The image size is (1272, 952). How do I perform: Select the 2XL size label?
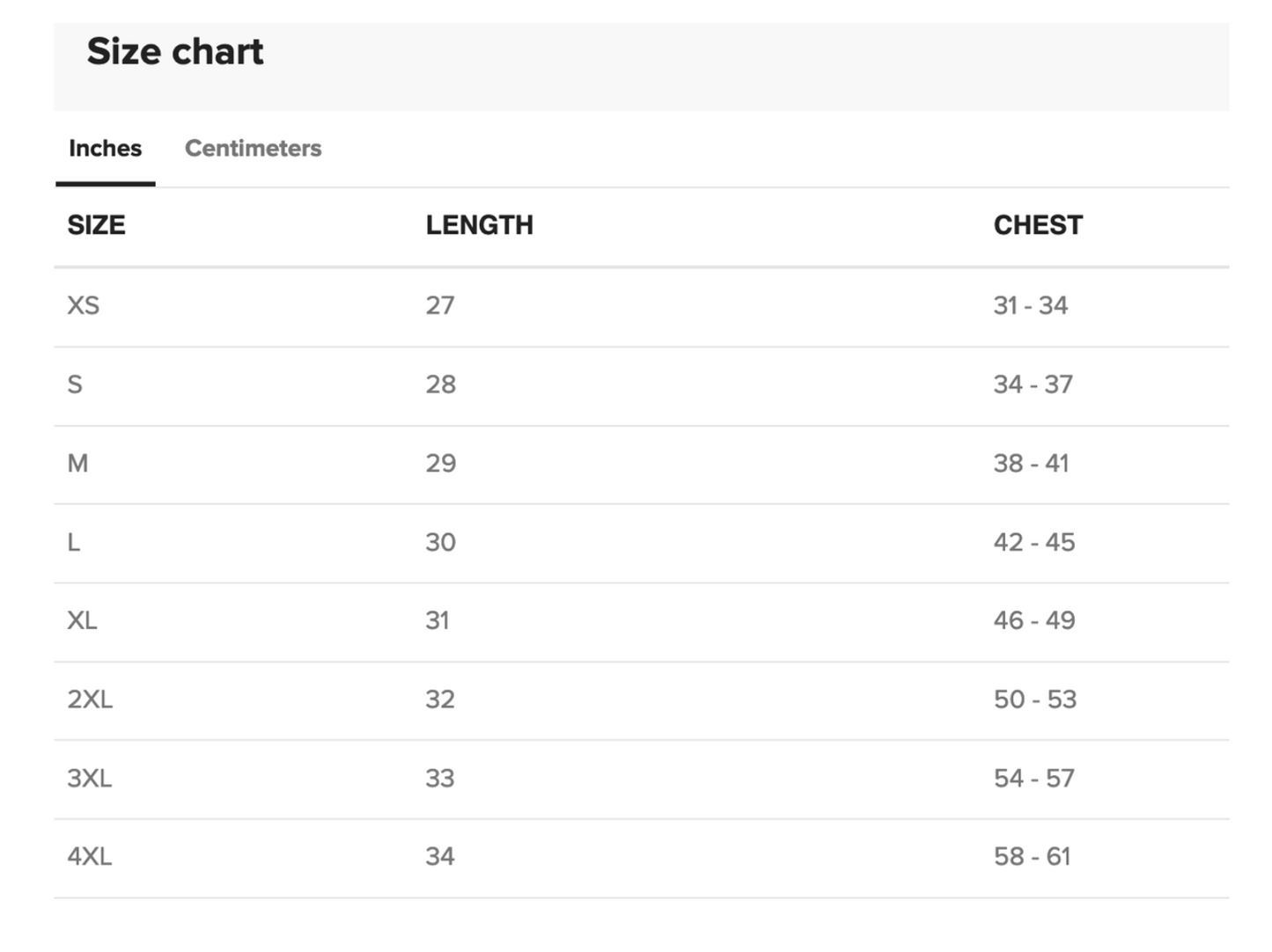pyautogui.click(x=90, y=699)
